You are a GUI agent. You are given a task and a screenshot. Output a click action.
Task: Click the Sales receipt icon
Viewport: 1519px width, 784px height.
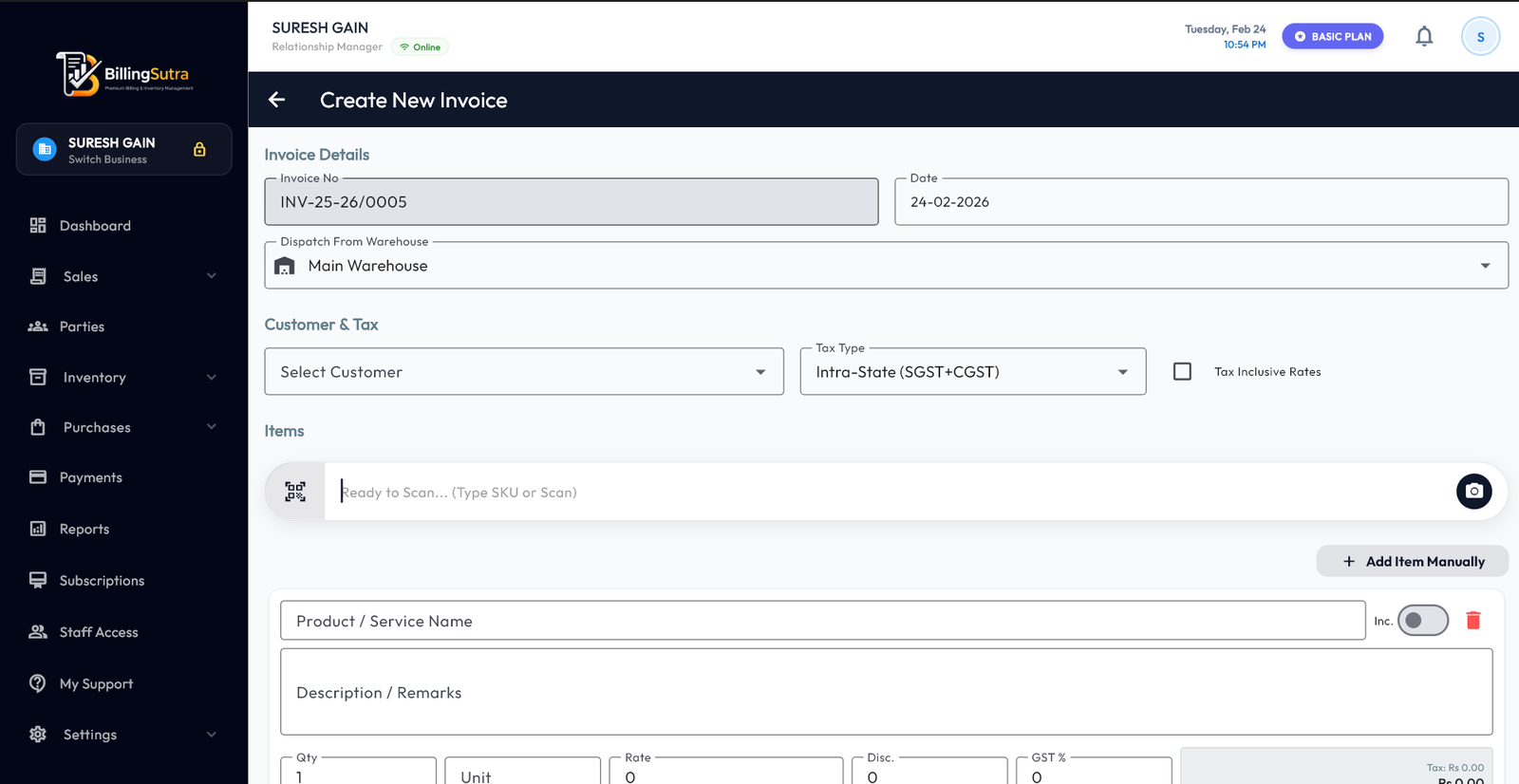coord(38,276)
